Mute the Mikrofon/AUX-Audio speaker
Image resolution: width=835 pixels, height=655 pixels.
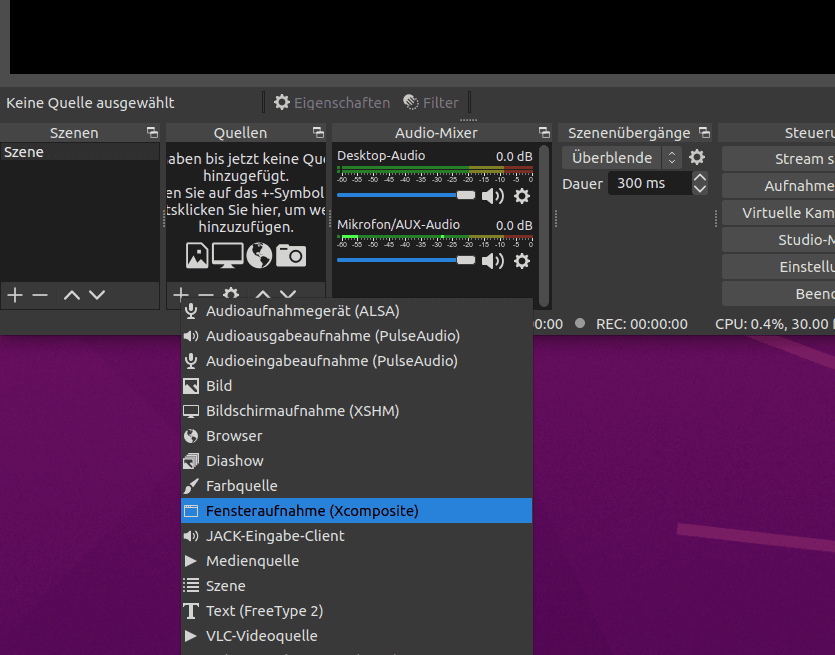[493, 261]
